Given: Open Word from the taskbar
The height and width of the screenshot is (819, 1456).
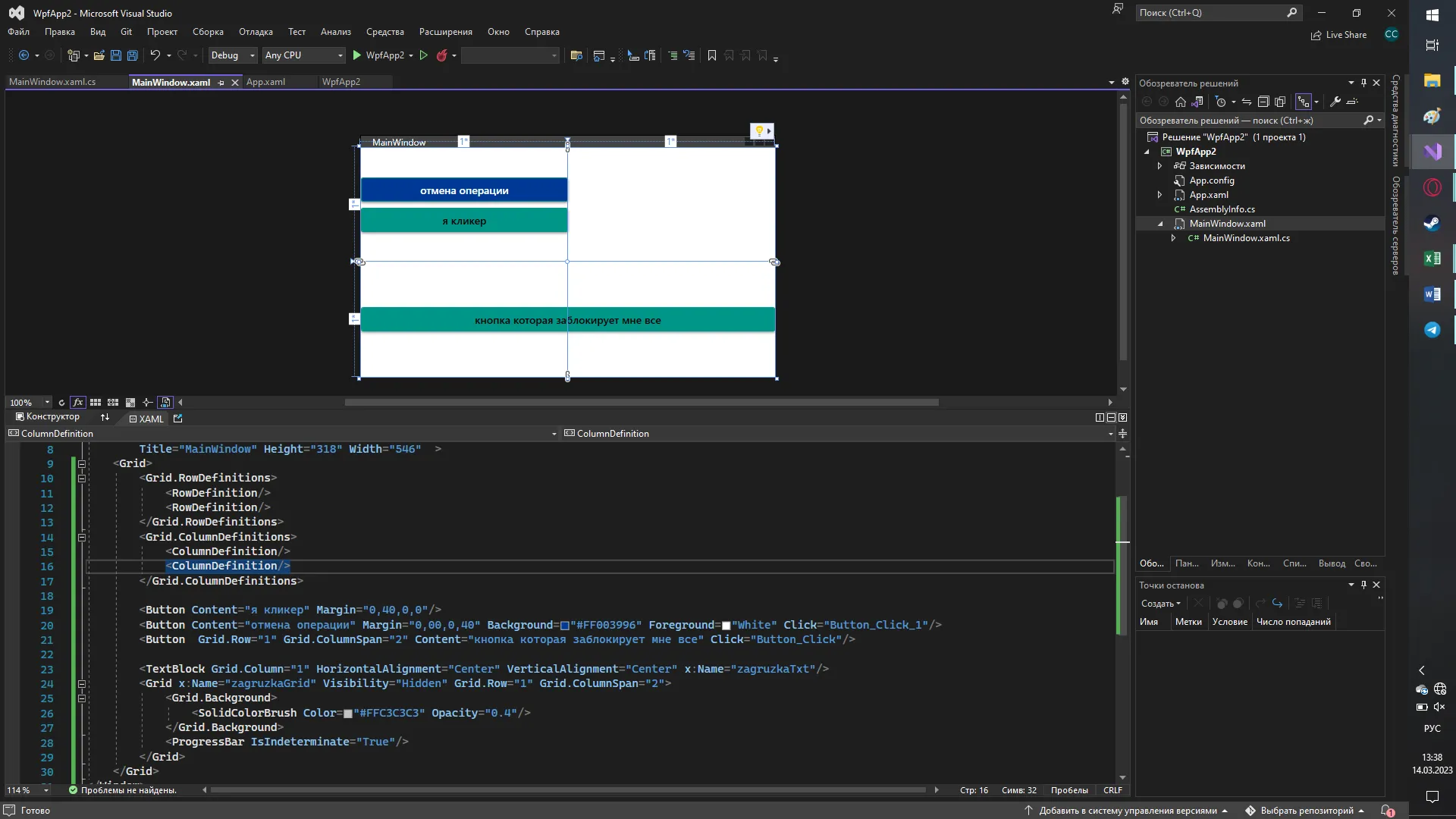Looking at the screenshot, I should click(1432, 294).
